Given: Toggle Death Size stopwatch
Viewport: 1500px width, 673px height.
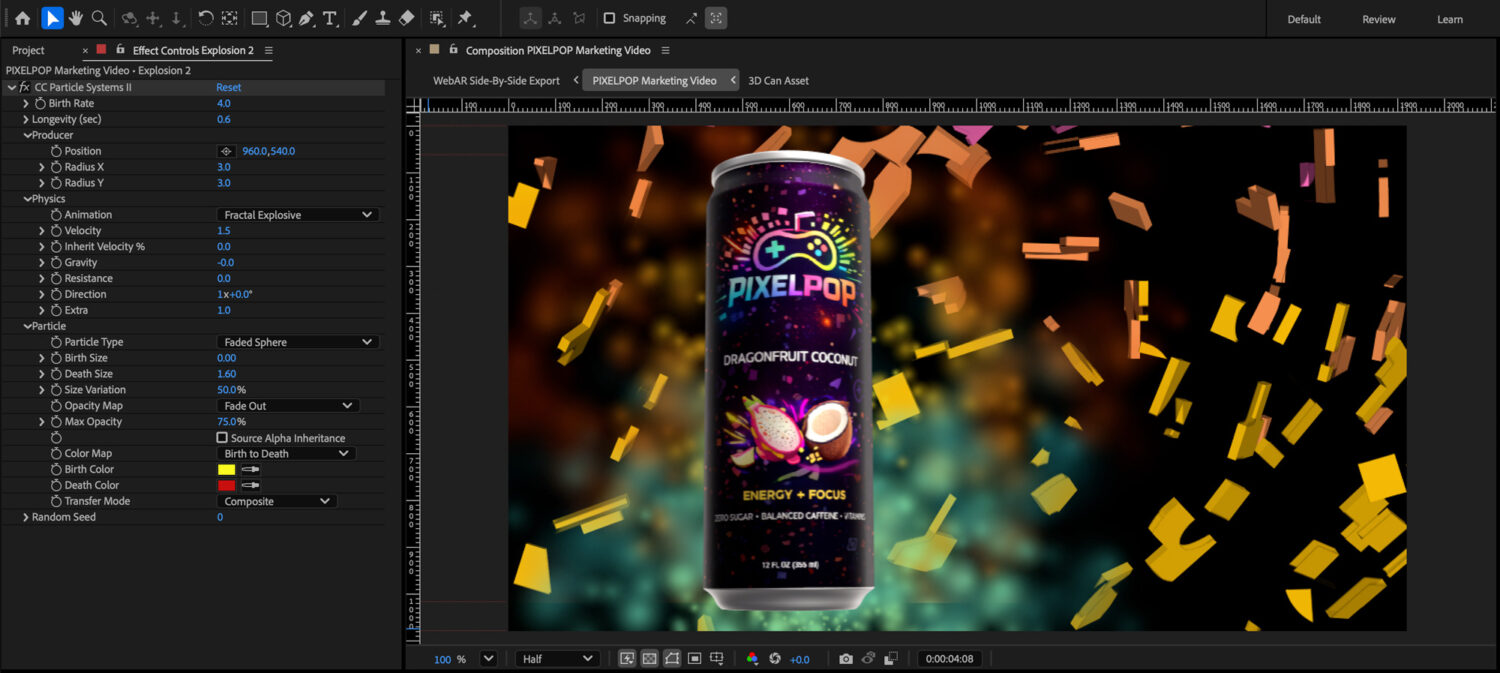Looking at the screenshot, I should click(x=57, y=374).
